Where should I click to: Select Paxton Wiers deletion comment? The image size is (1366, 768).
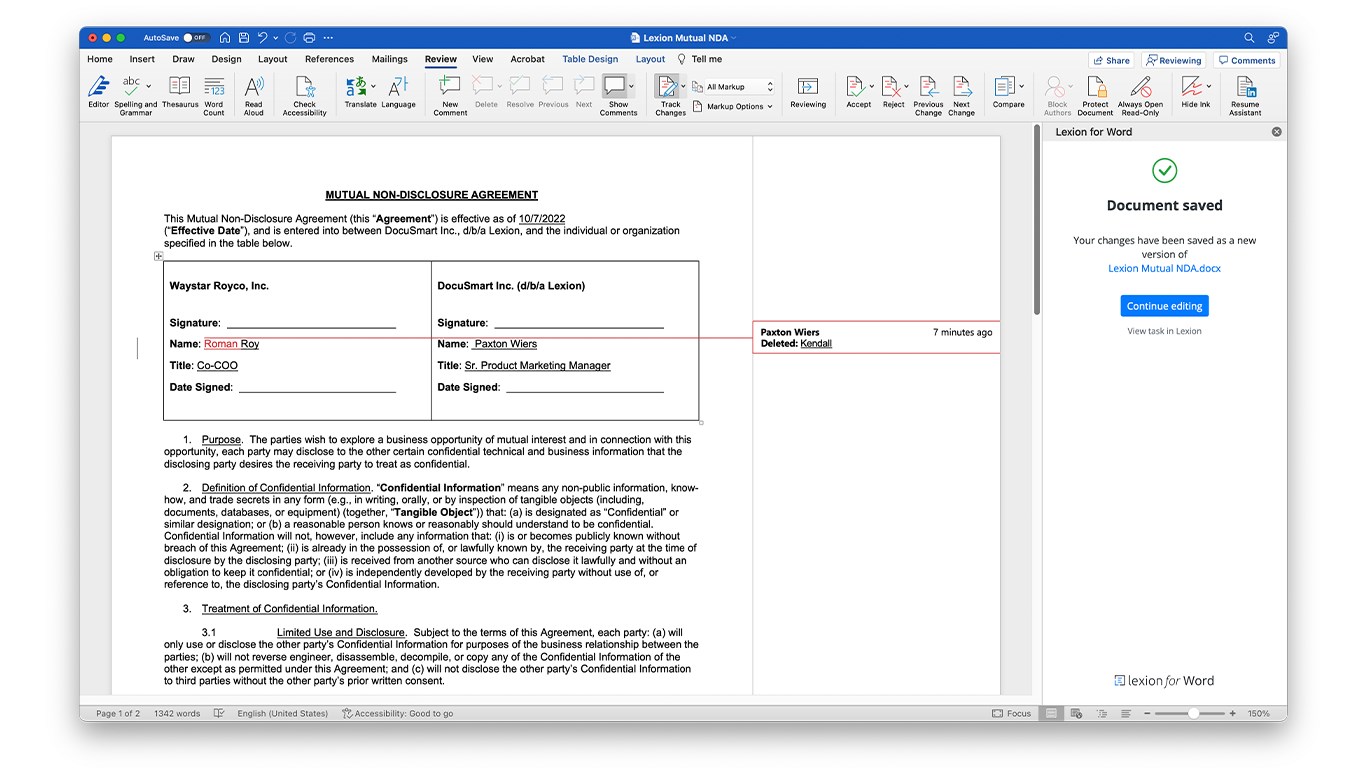coord(876,337)
